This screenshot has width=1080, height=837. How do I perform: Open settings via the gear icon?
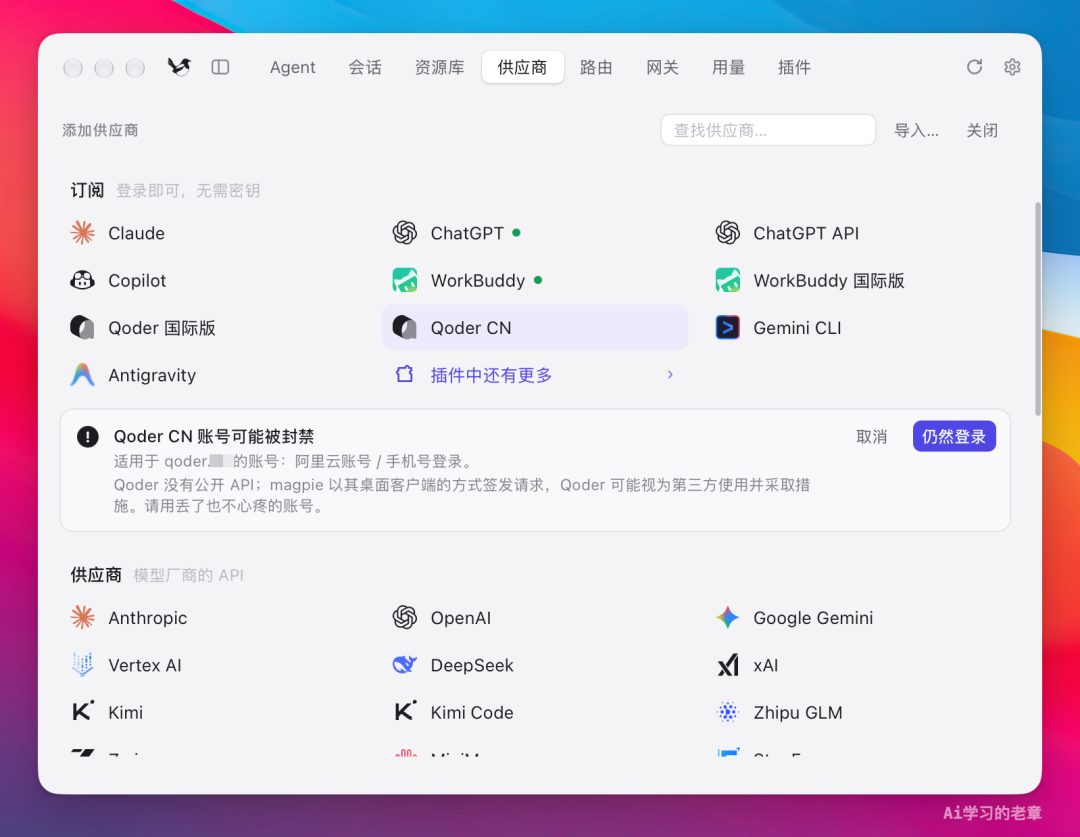(x=1012, y=67)
